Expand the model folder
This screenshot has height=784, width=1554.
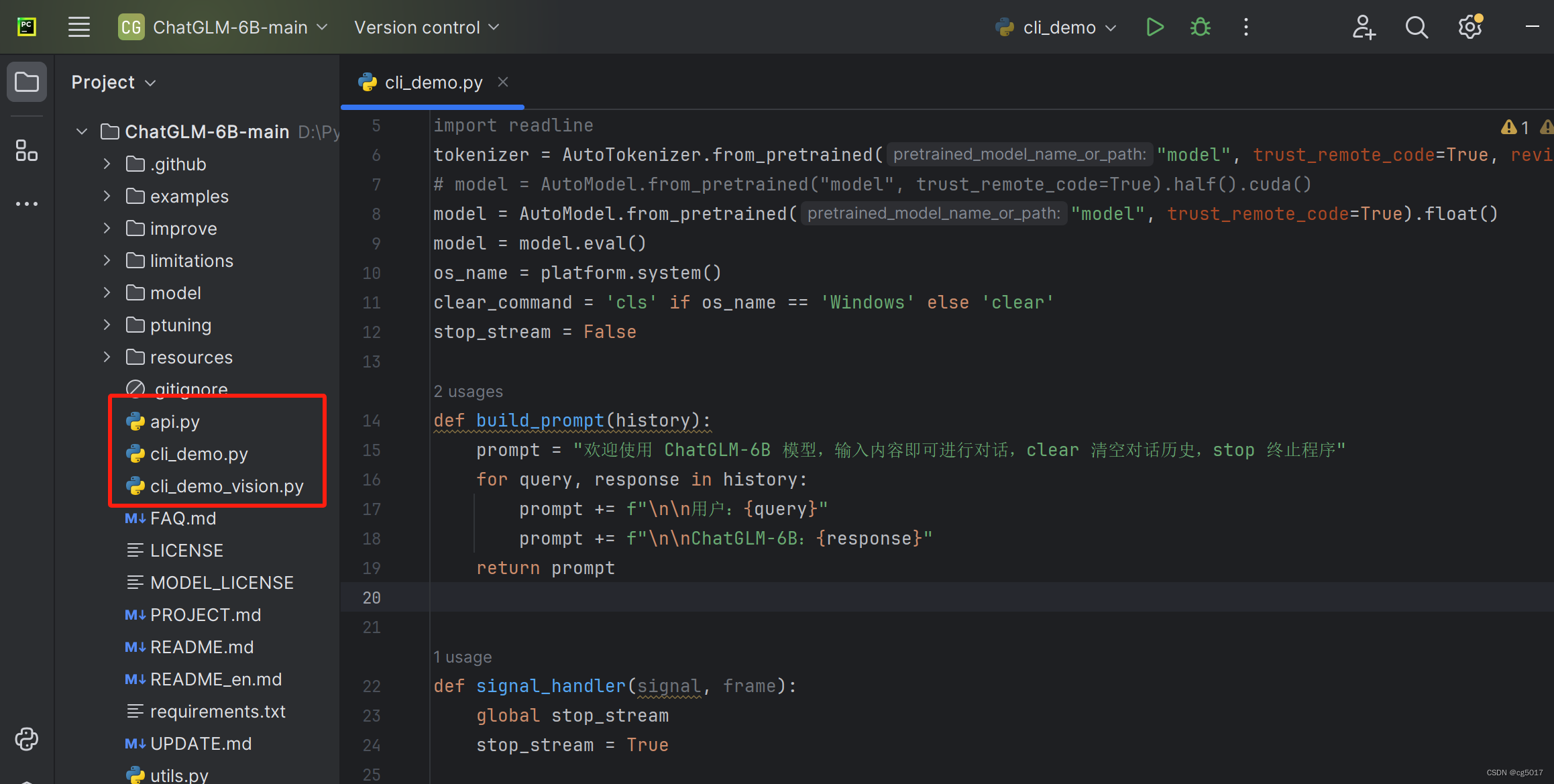point(107,292)
